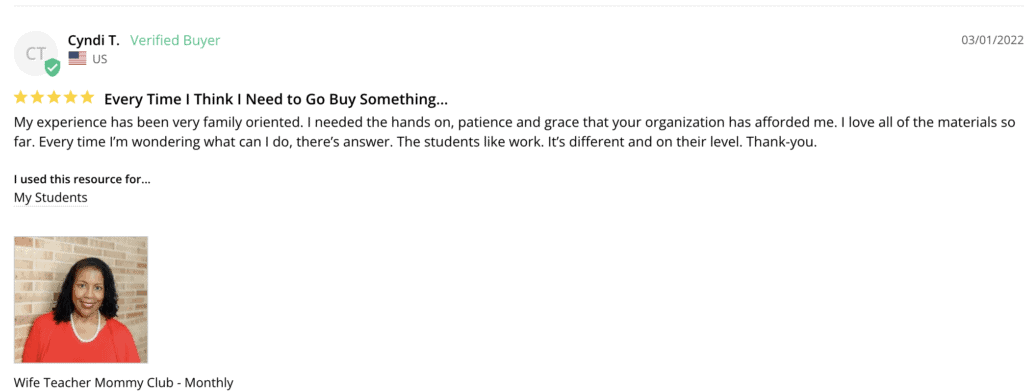
Task: Open the reviewer photo thumbnail
Action: (x=81, y=299)
